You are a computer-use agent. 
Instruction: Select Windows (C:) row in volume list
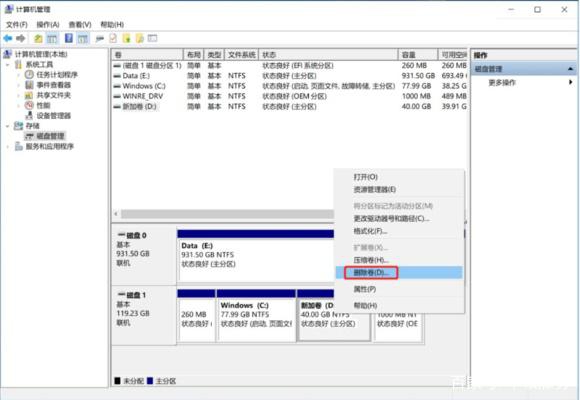click(290, 86)
